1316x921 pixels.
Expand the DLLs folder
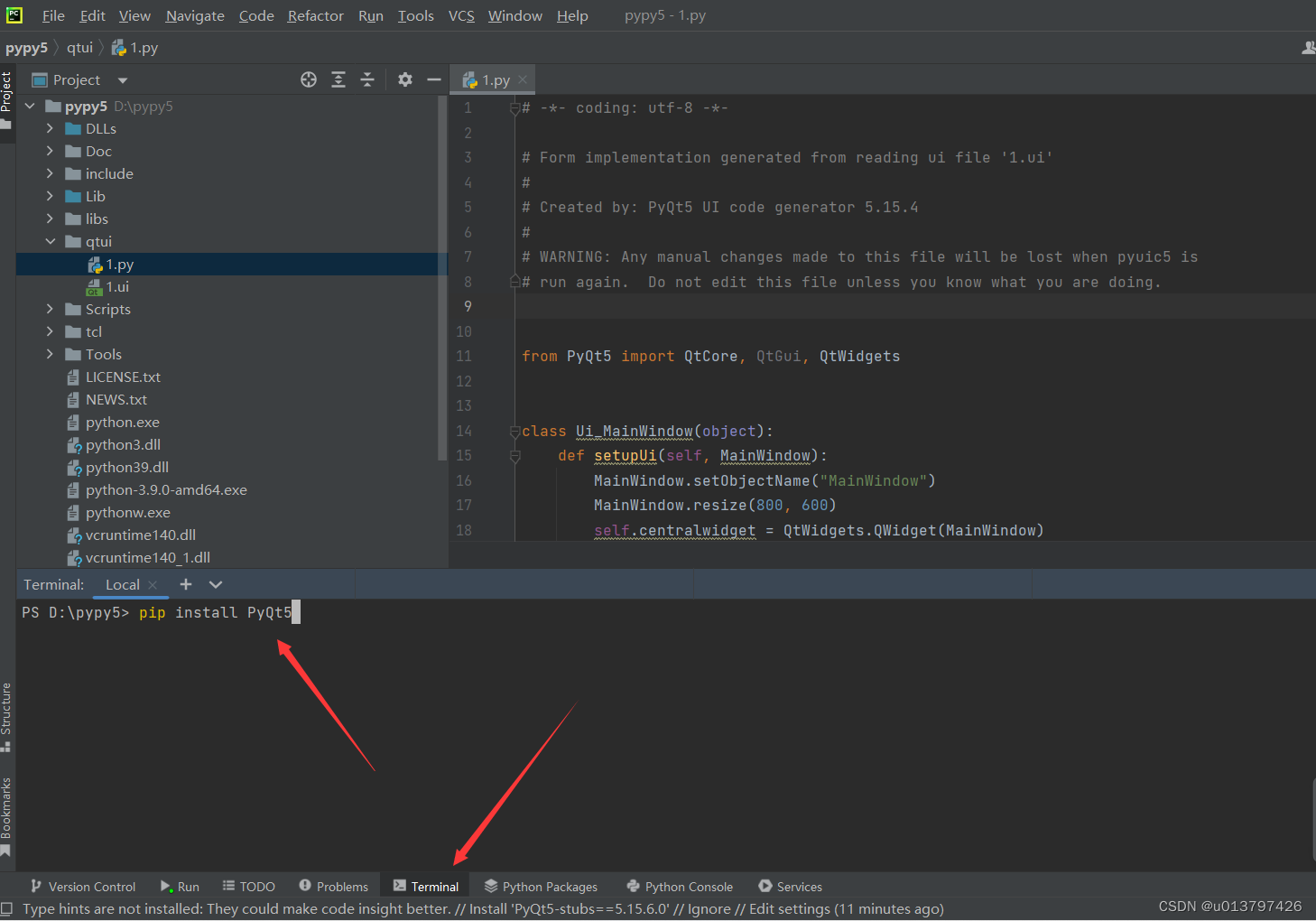(50, 128)
